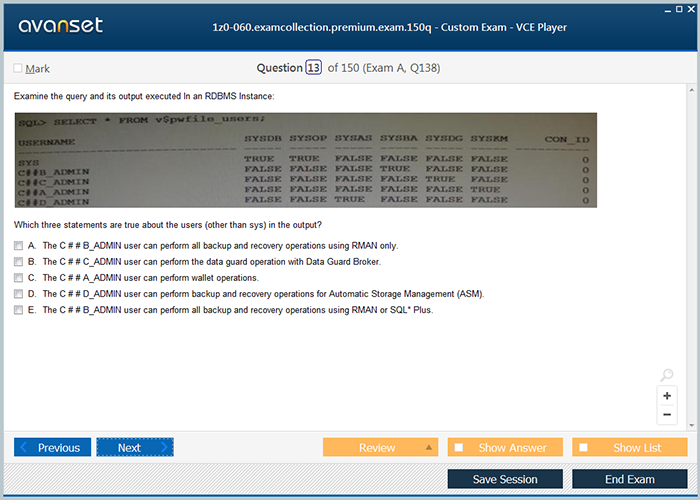
Task: Open the Review dropdown menu
Action: click(380, 447)
